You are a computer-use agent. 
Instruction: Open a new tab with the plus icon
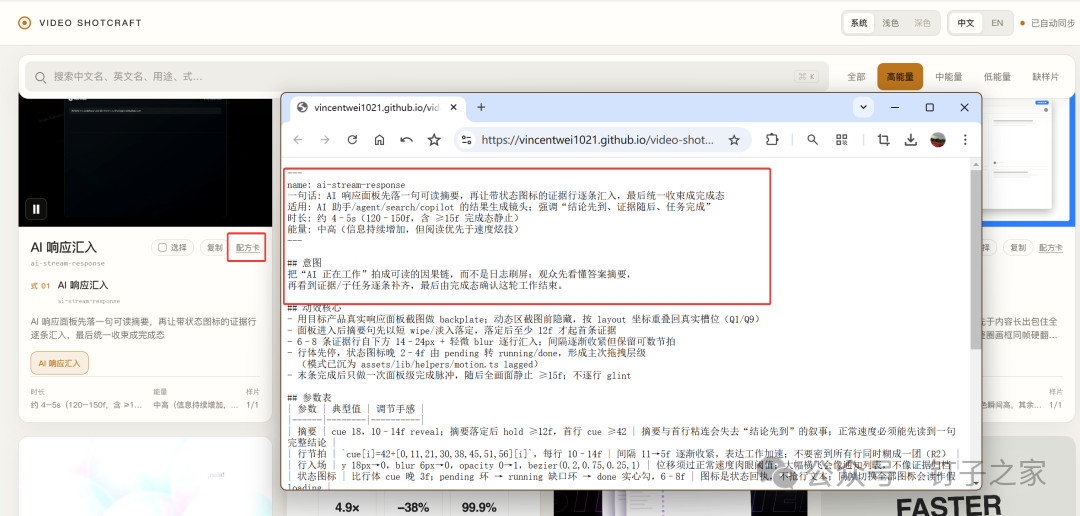pos(481,107)
